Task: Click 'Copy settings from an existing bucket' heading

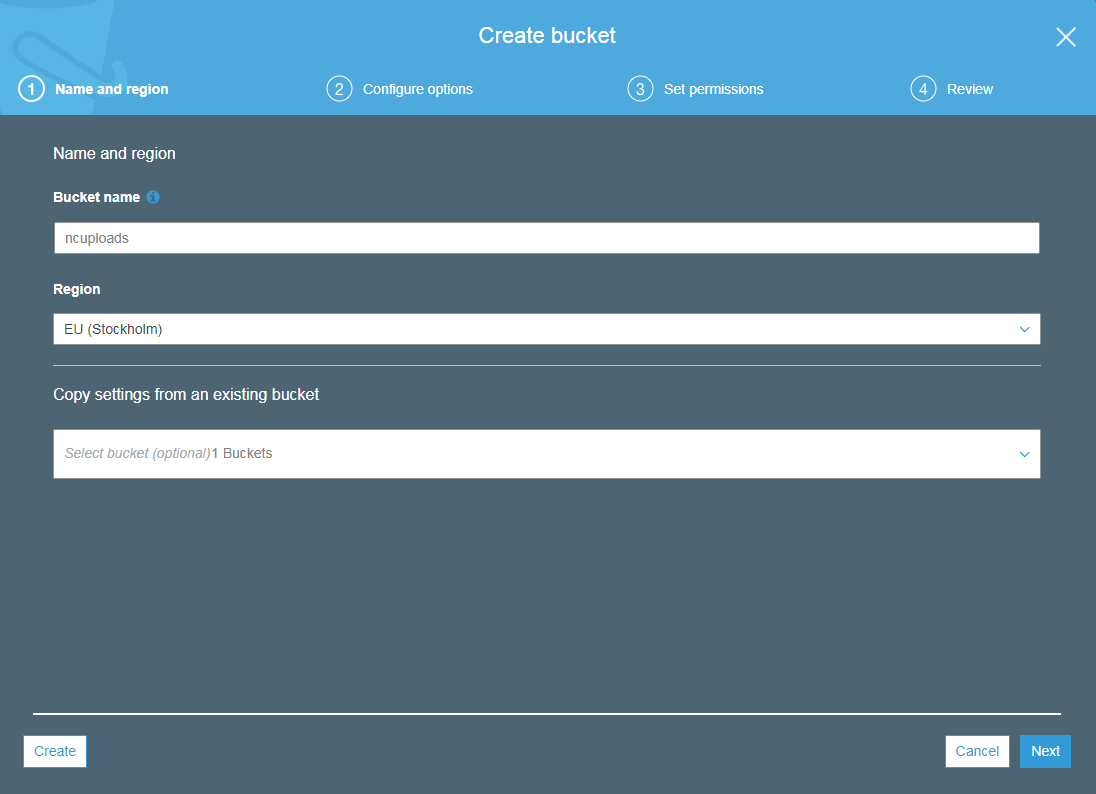Action: [186, 394]
